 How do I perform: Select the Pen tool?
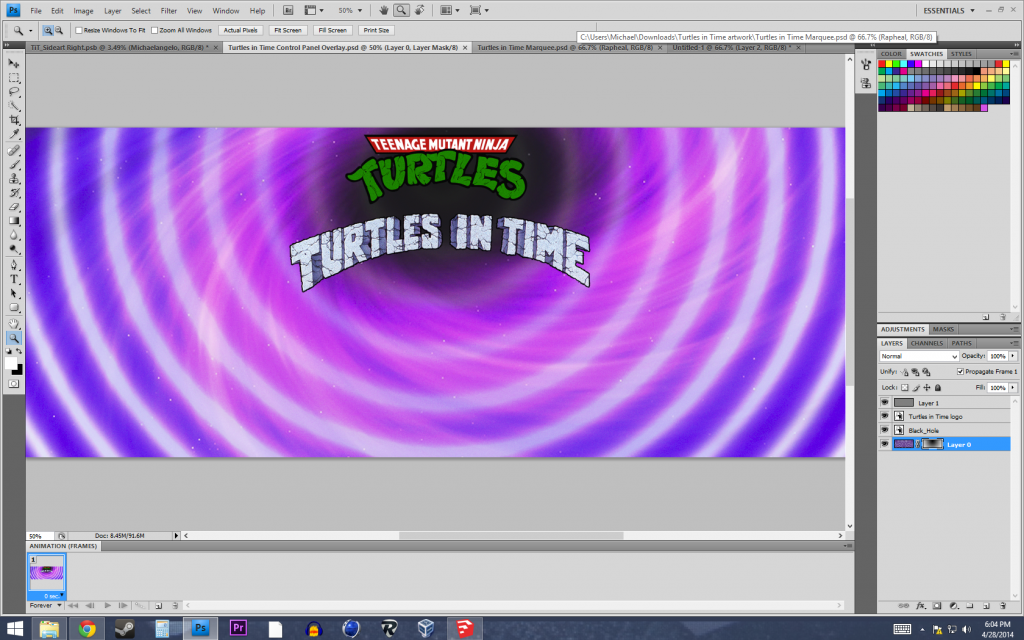[14, 265]
